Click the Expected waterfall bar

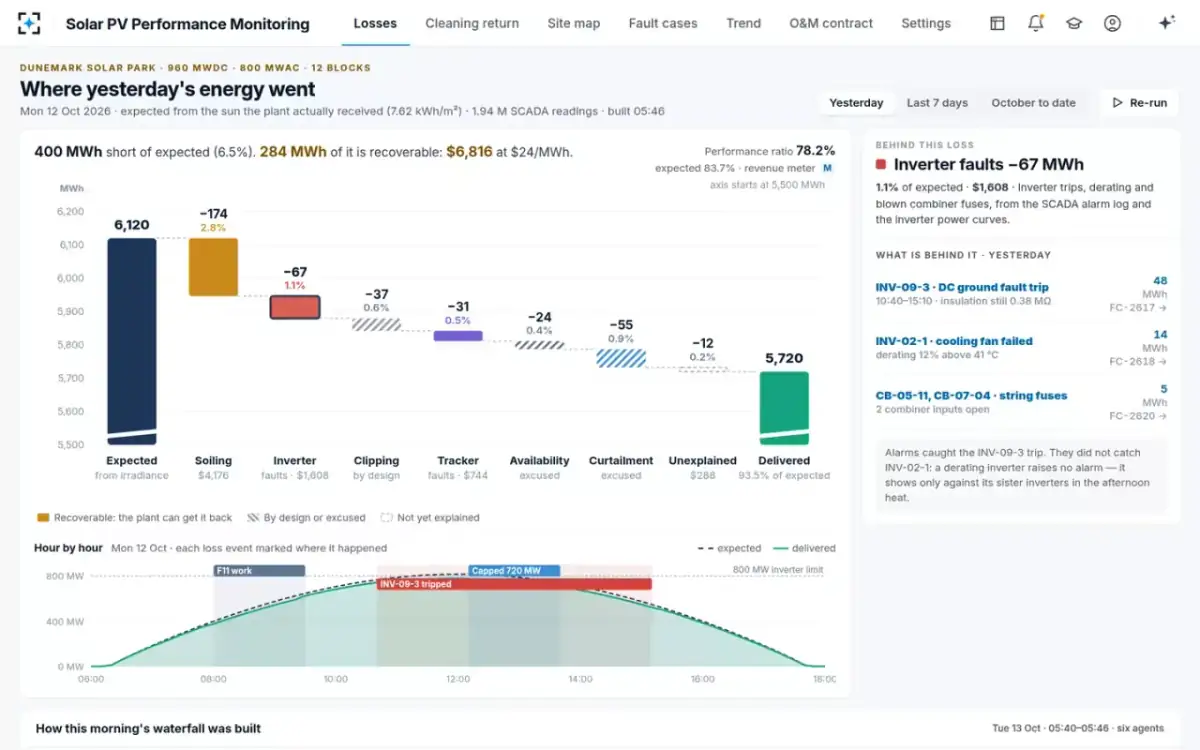point(132,341)
